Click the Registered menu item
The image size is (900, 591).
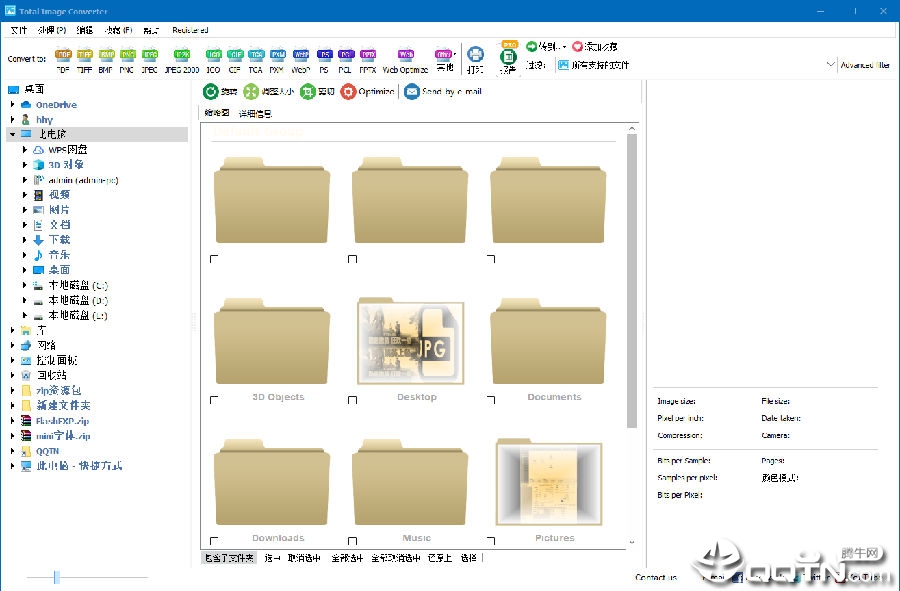190,30
